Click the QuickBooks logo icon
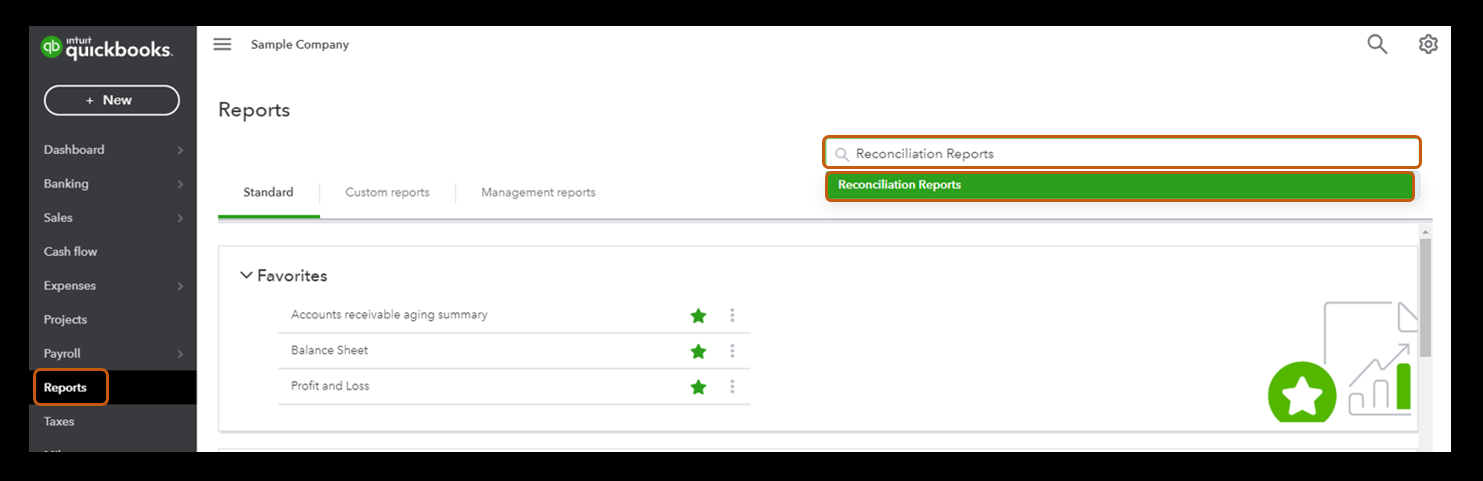The image size is (1483, 481). pos(52,48)
